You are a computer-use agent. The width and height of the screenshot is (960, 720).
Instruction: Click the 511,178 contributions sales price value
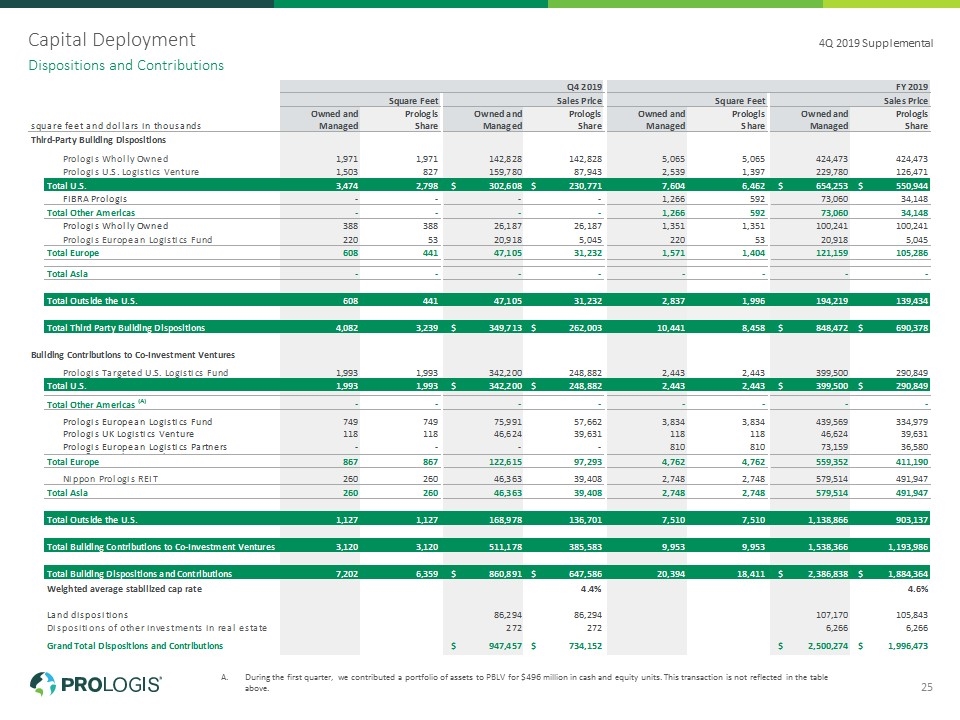tap(505, 547)
